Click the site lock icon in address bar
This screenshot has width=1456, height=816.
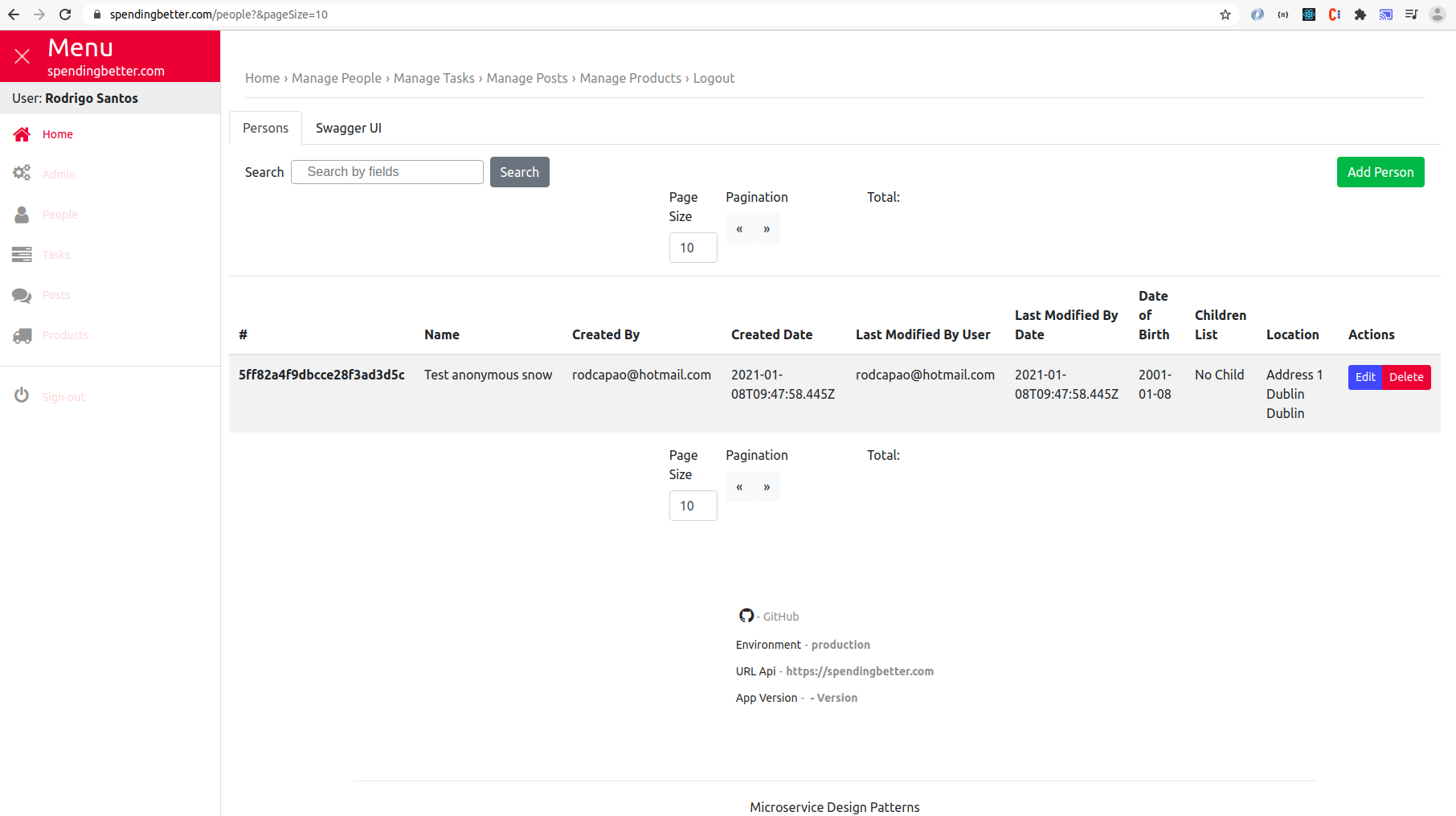(97, 14)
